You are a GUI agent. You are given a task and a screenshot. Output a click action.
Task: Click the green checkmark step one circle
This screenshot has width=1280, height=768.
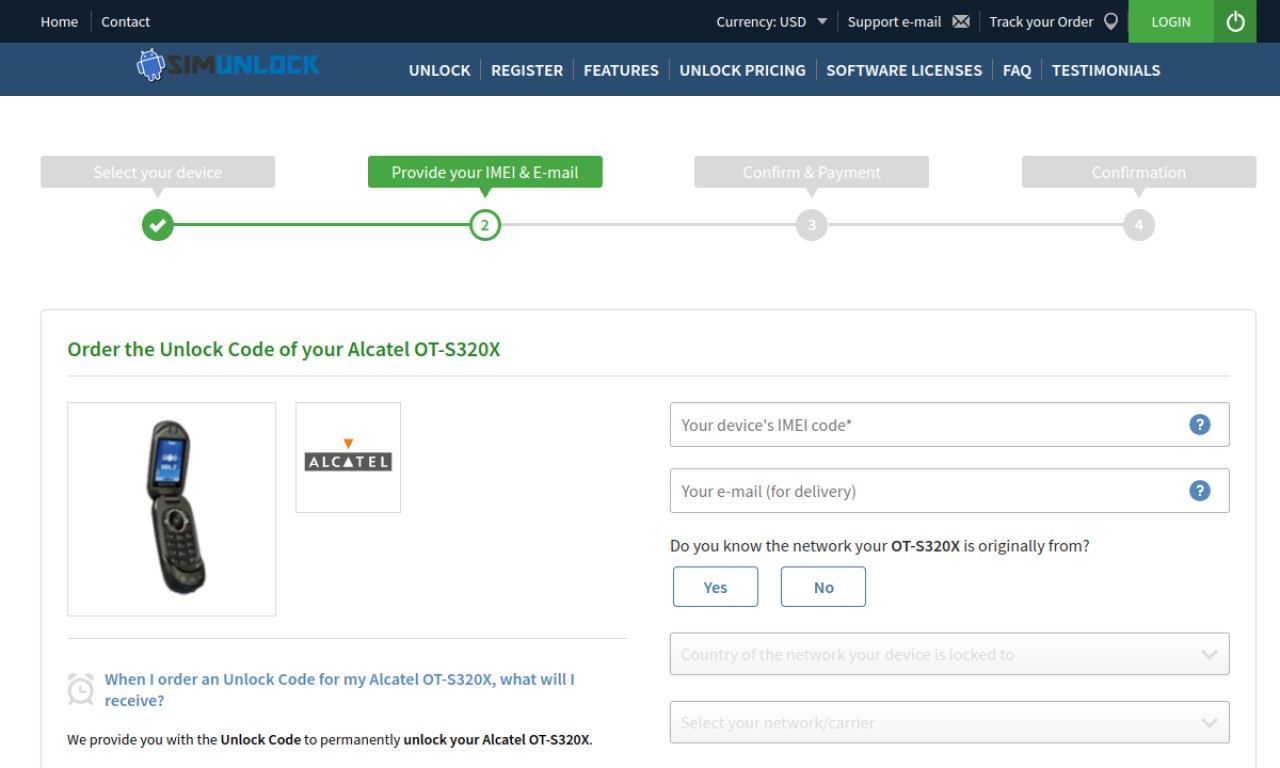[x=157, y=225]
